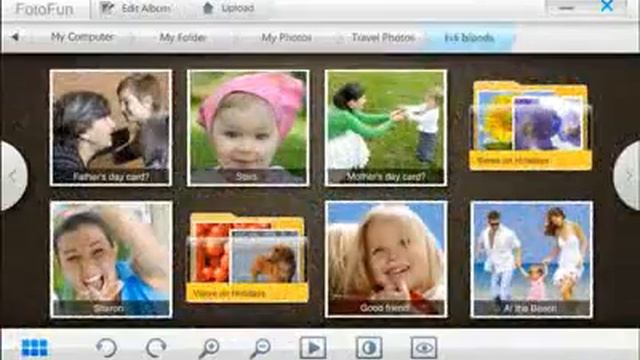Start the slideshow with the play button
640x360 pixels.
313,348
